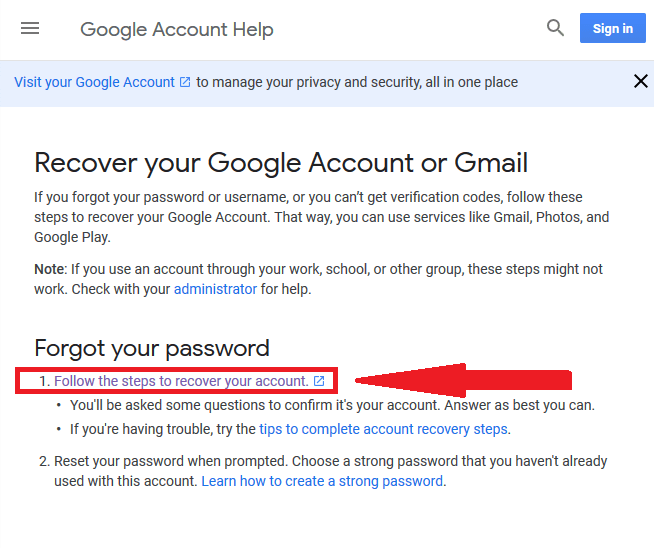Click the bullet about confirming your account
Image resolution: width=654 pixels, height=548 pixels.
[332, 405]
